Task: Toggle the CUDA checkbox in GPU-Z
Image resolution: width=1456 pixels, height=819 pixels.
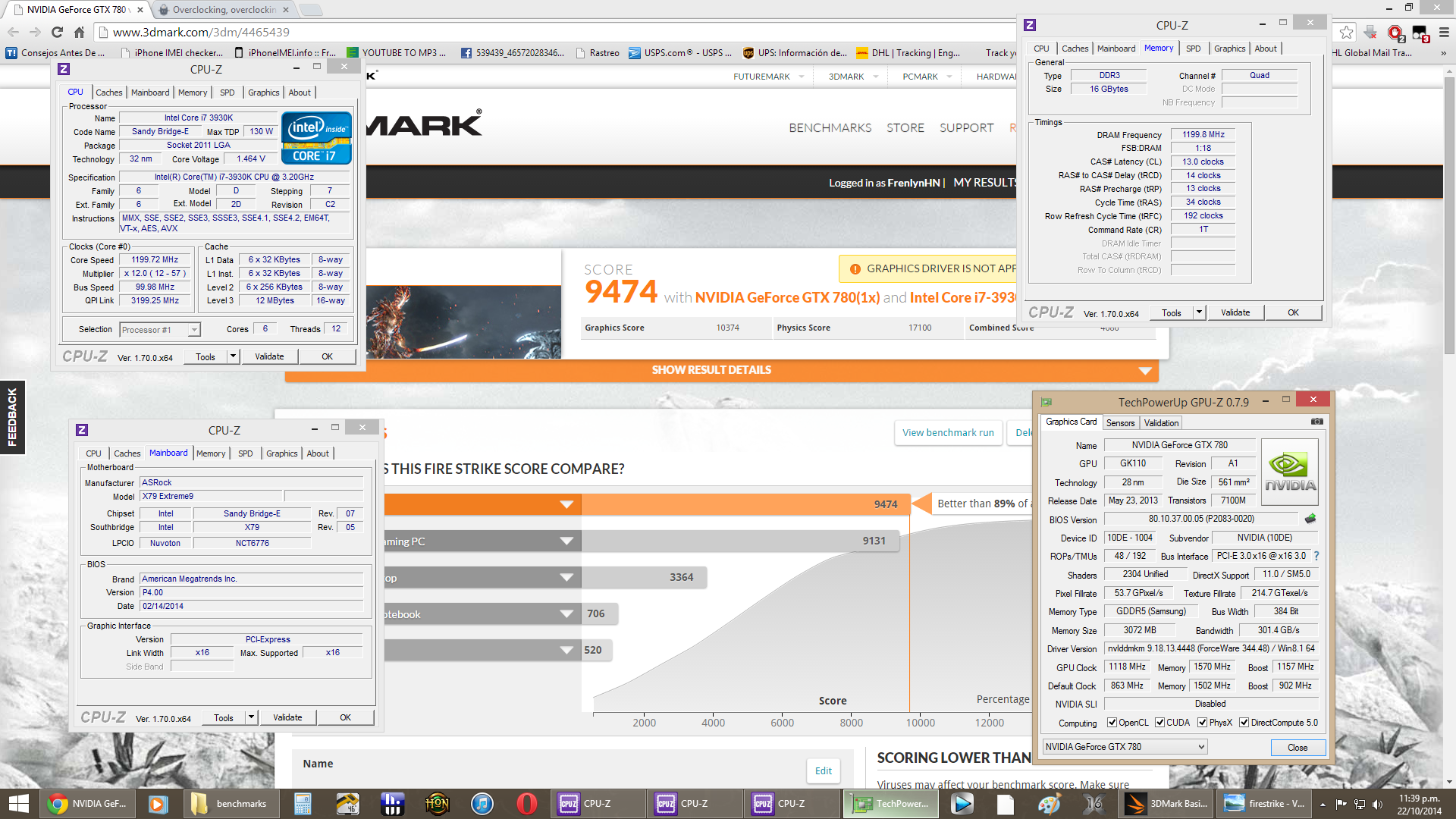Action: click(1159, 723)
